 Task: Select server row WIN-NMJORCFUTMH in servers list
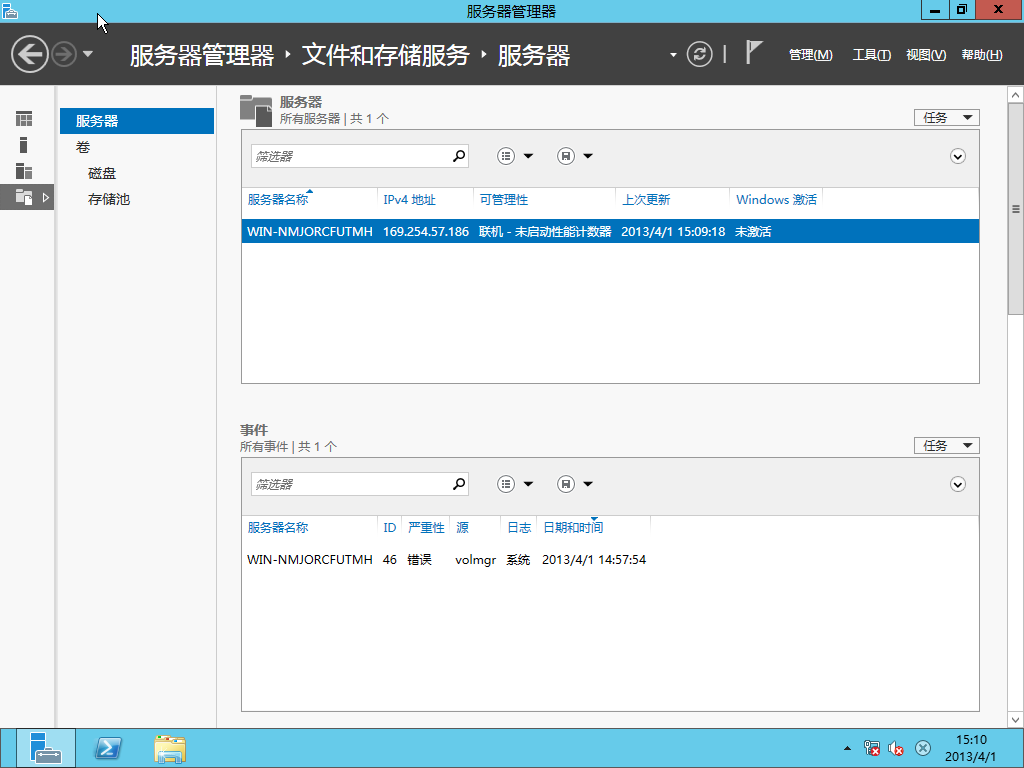click(610, 231)
